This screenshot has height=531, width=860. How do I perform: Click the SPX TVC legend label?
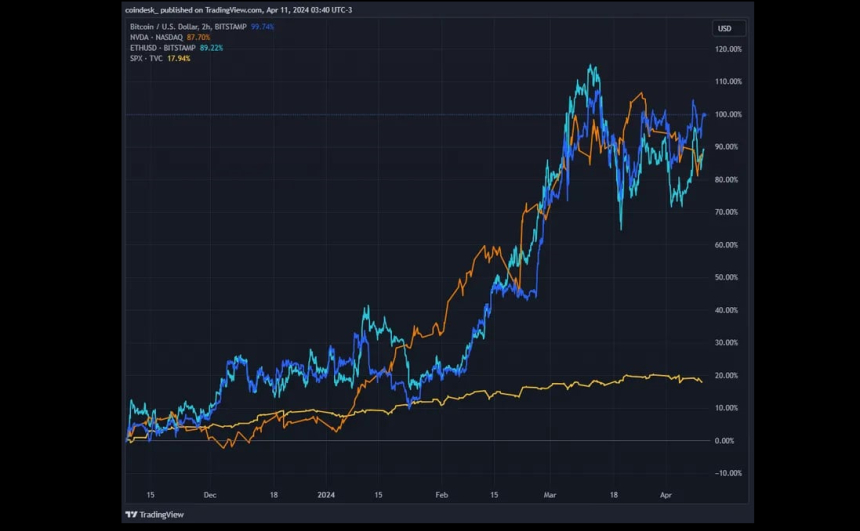(146, 58)
